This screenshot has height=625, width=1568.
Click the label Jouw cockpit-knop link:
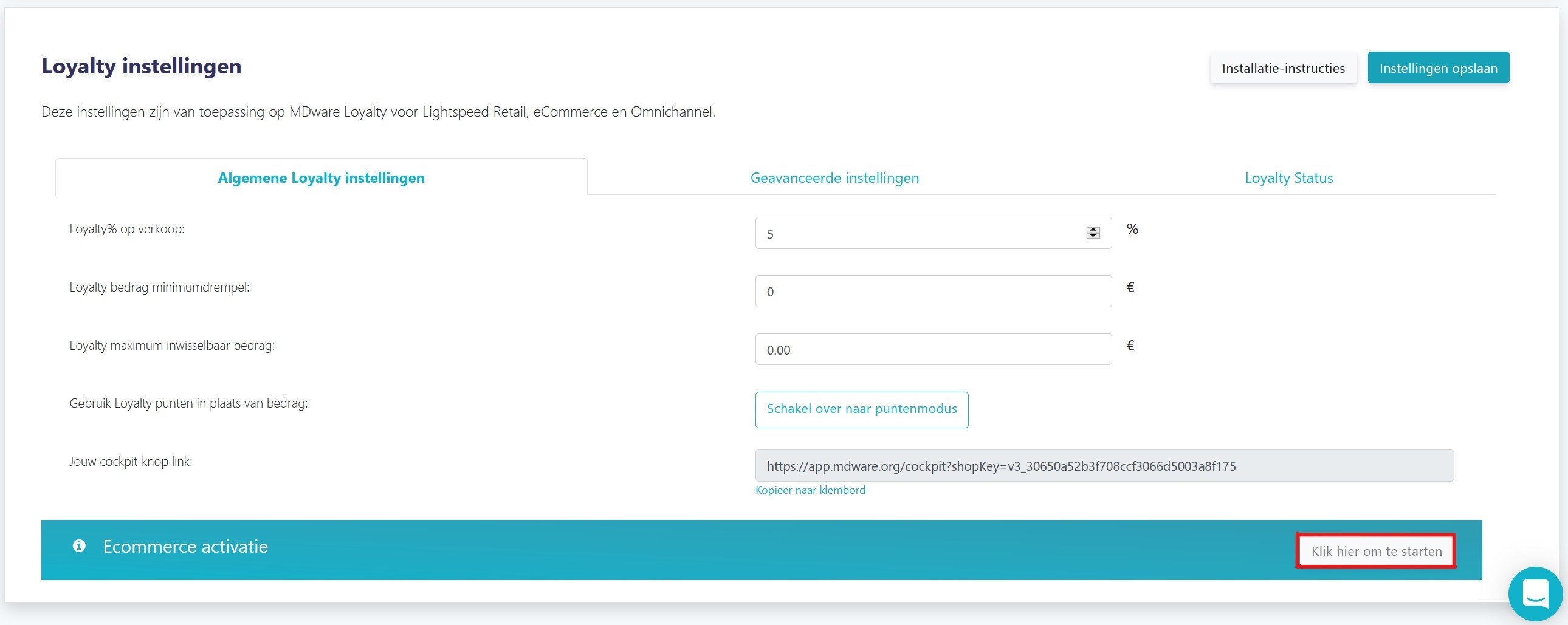(131, 462)
